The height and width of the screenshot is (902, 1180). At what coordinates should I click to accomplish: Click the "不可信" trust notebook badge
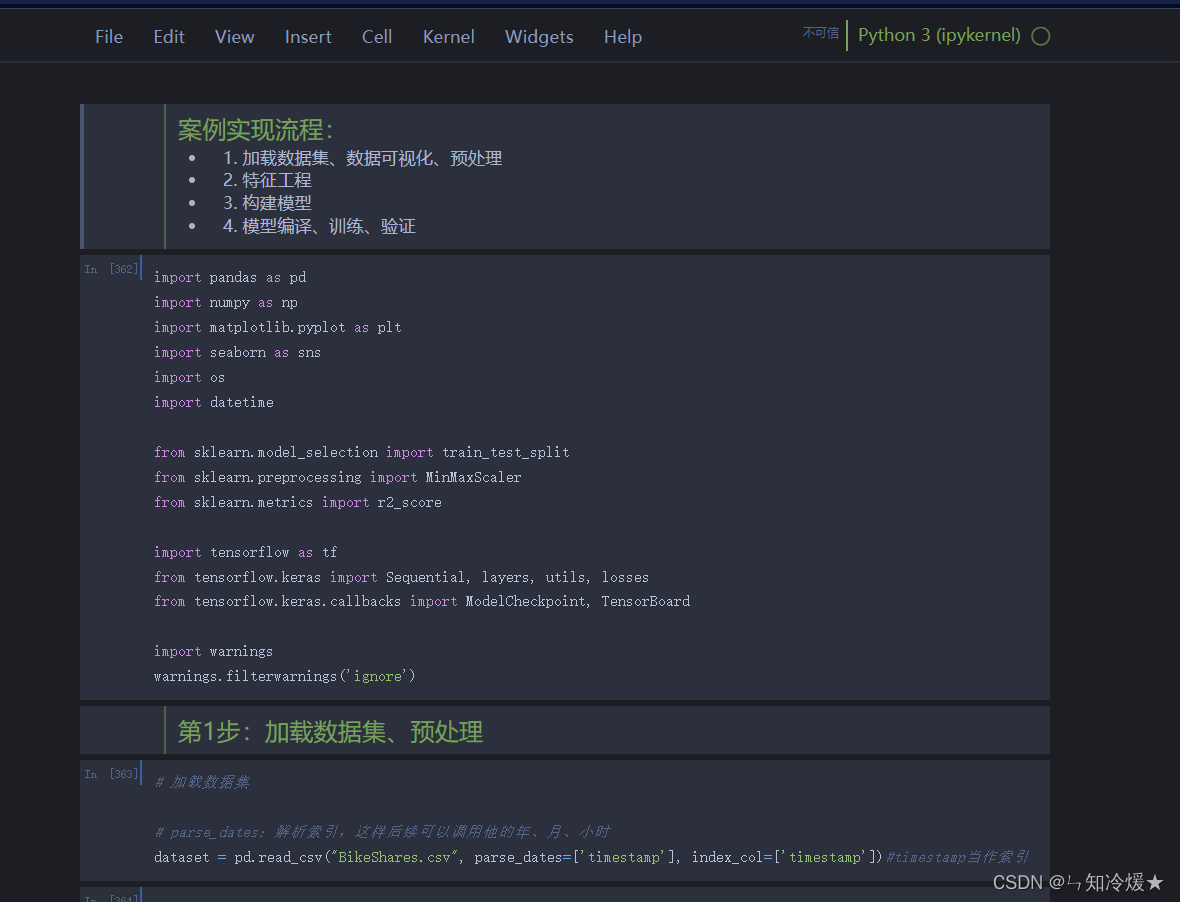tap(820, 33)
